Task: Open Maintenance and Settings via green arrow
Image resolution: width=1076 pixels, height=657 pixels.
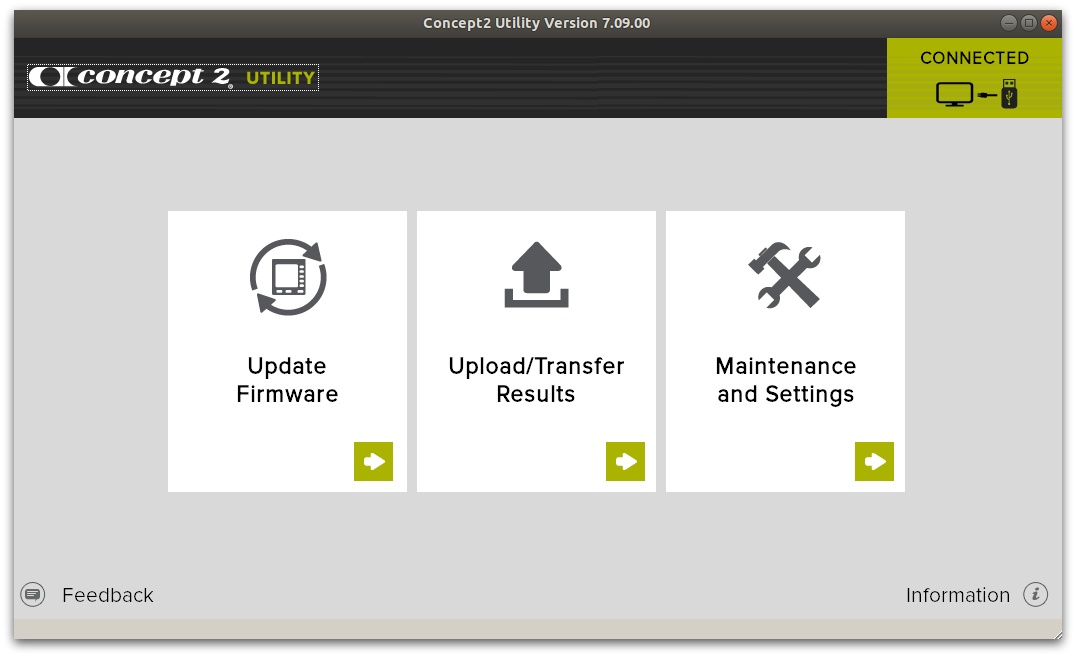Action: coord(874,461)
